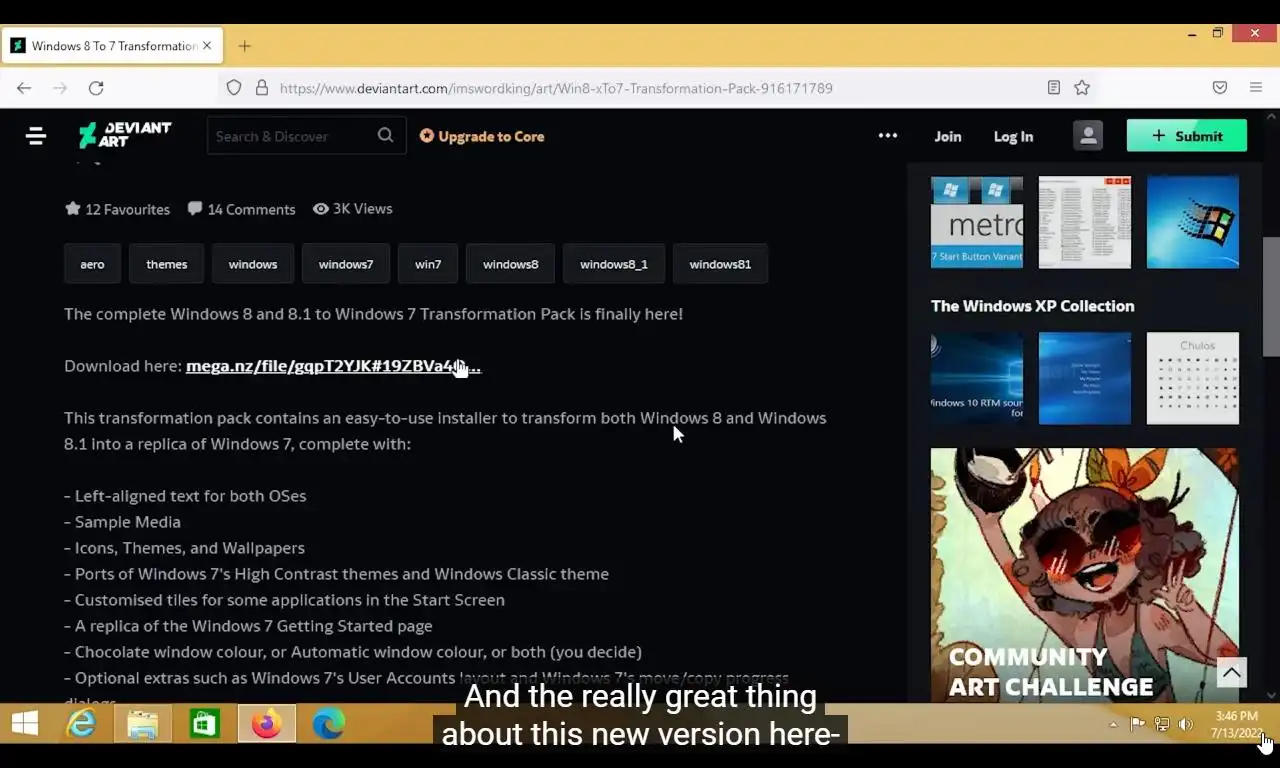Click the 12 Favourites star icon

pos(73,209)
